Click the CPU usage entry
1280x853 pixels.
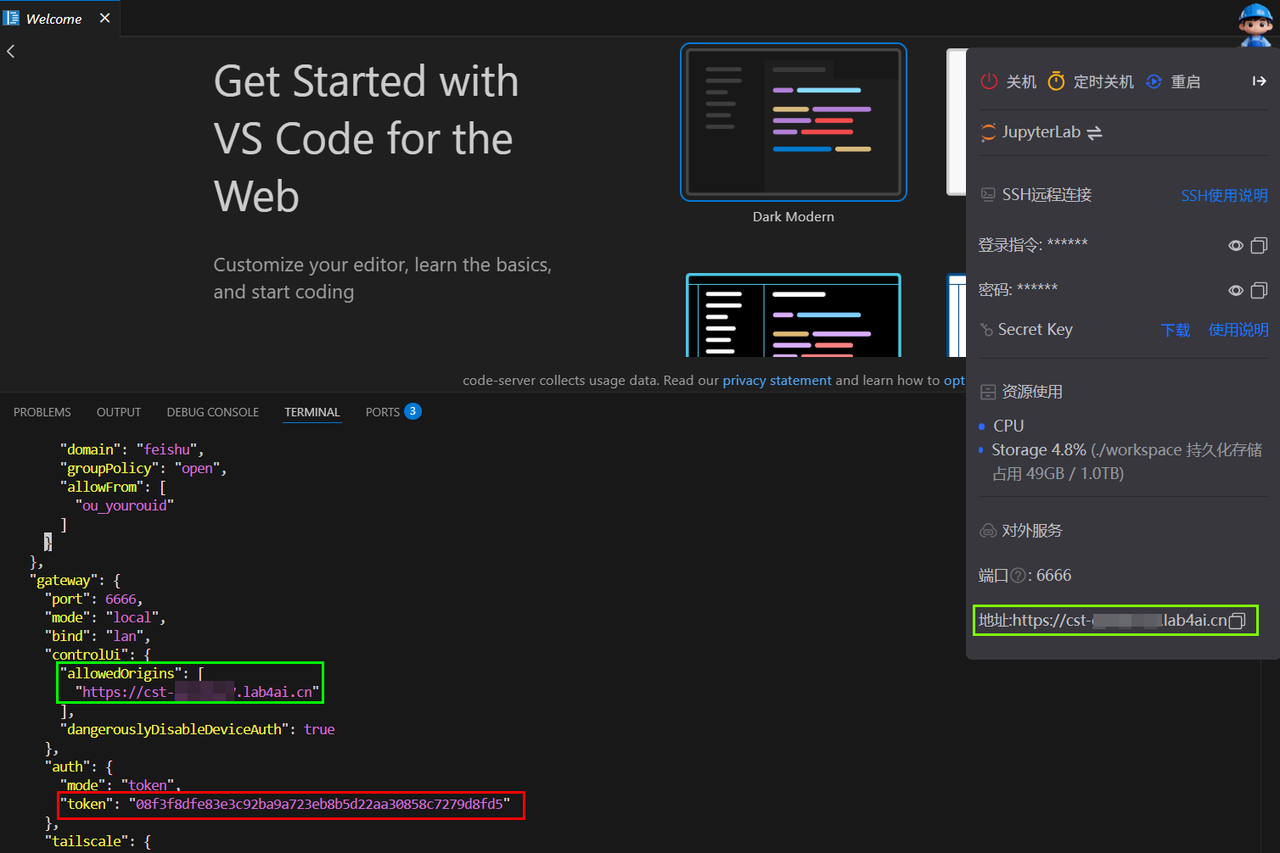click(x=1008, y=426)
